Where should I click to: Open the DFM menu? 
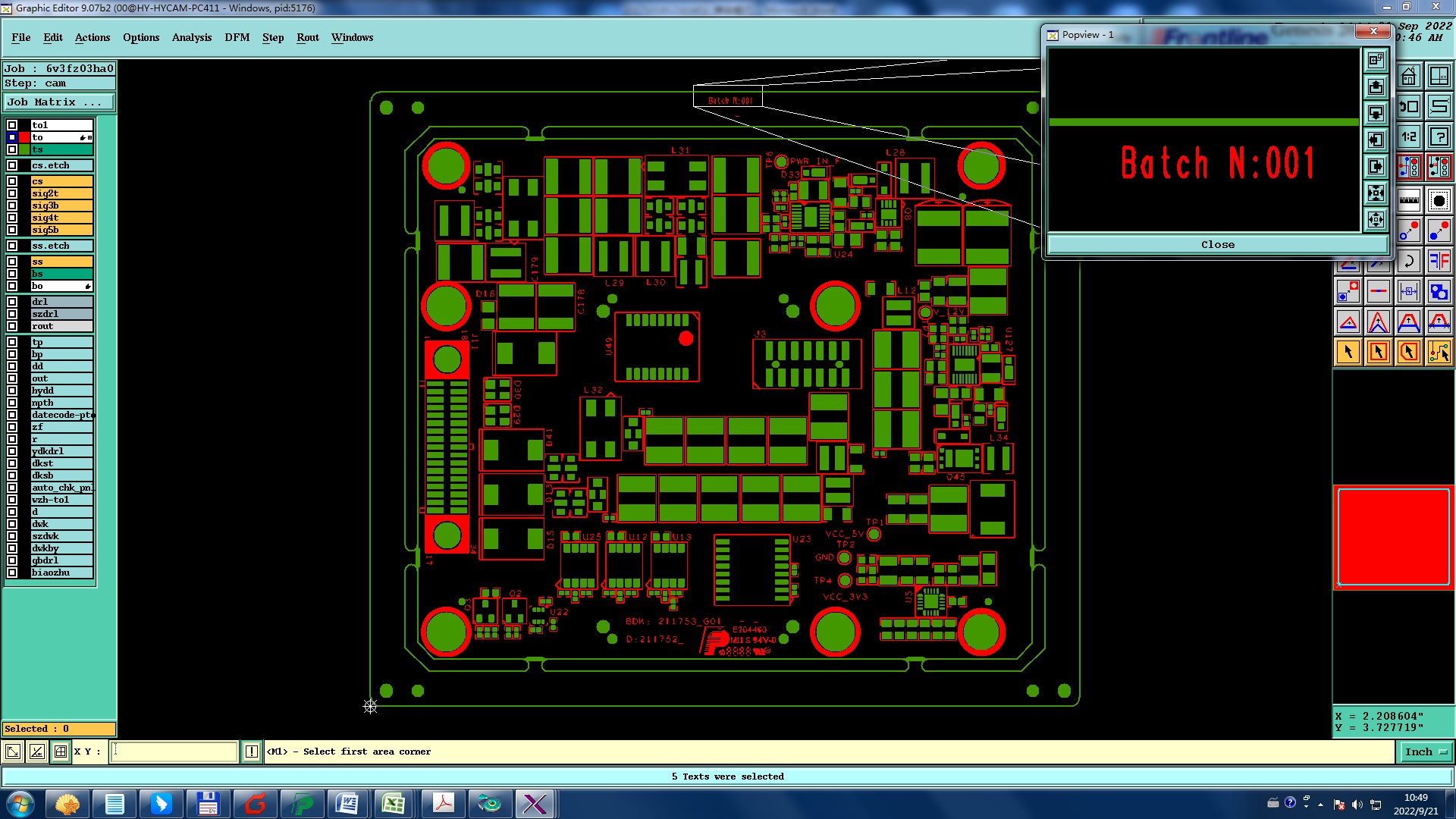pos(237,37)
